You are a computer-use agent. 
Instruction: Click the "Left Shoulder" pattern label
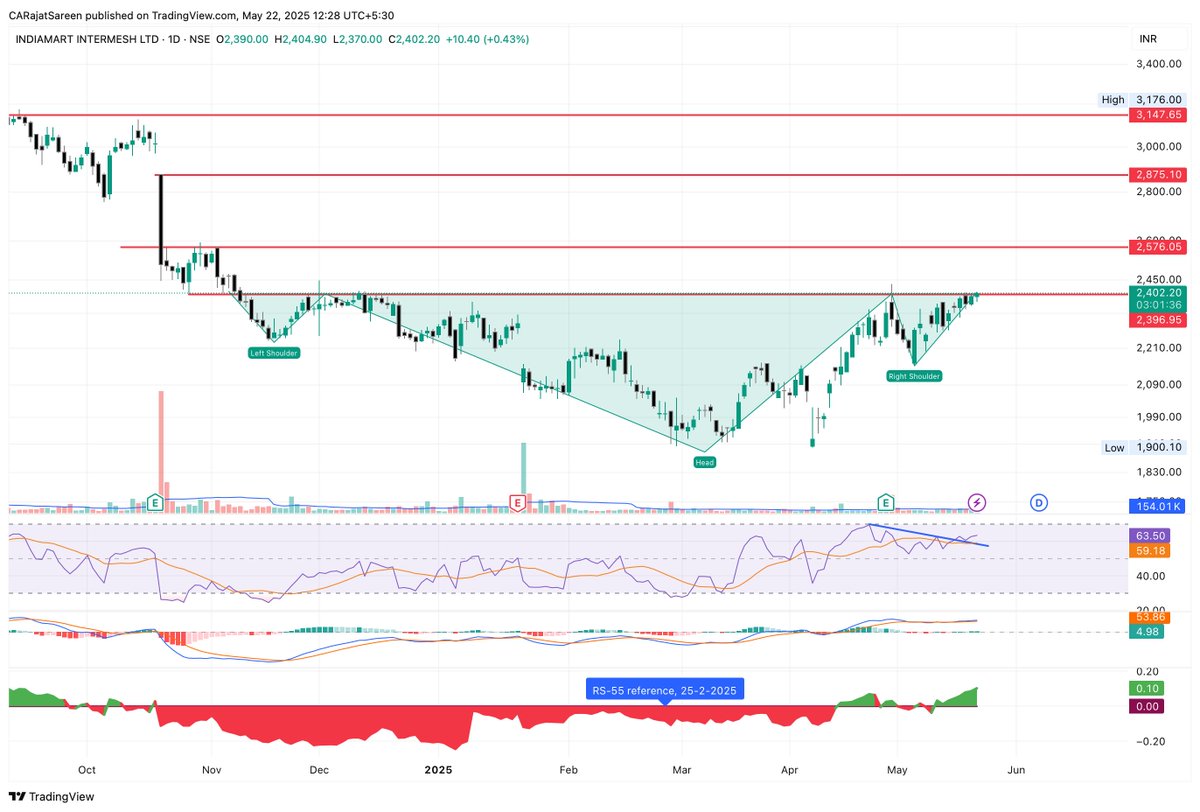(274, 352)
